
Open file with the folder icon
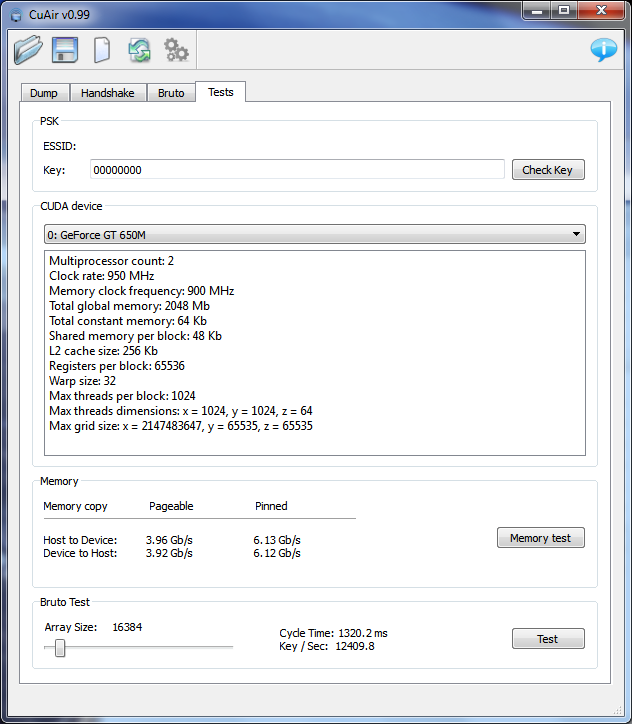[x=28, y=49]
